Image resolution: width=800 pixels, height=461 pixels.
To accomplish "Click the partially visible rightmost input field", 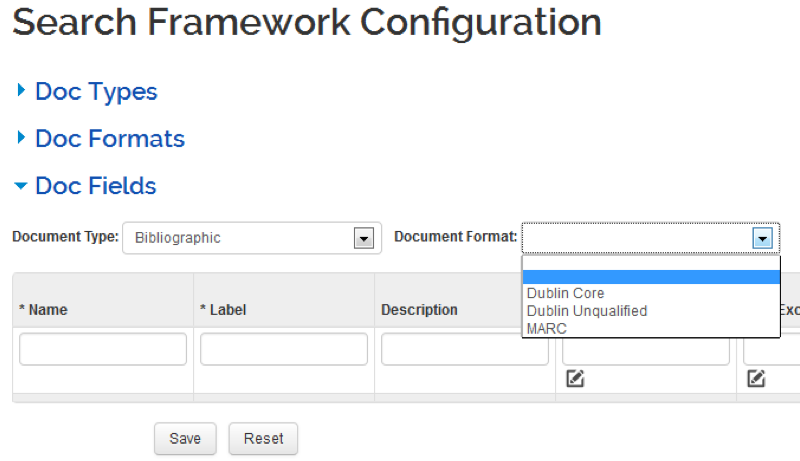I will pyautogui.click(x=772, y=349).
